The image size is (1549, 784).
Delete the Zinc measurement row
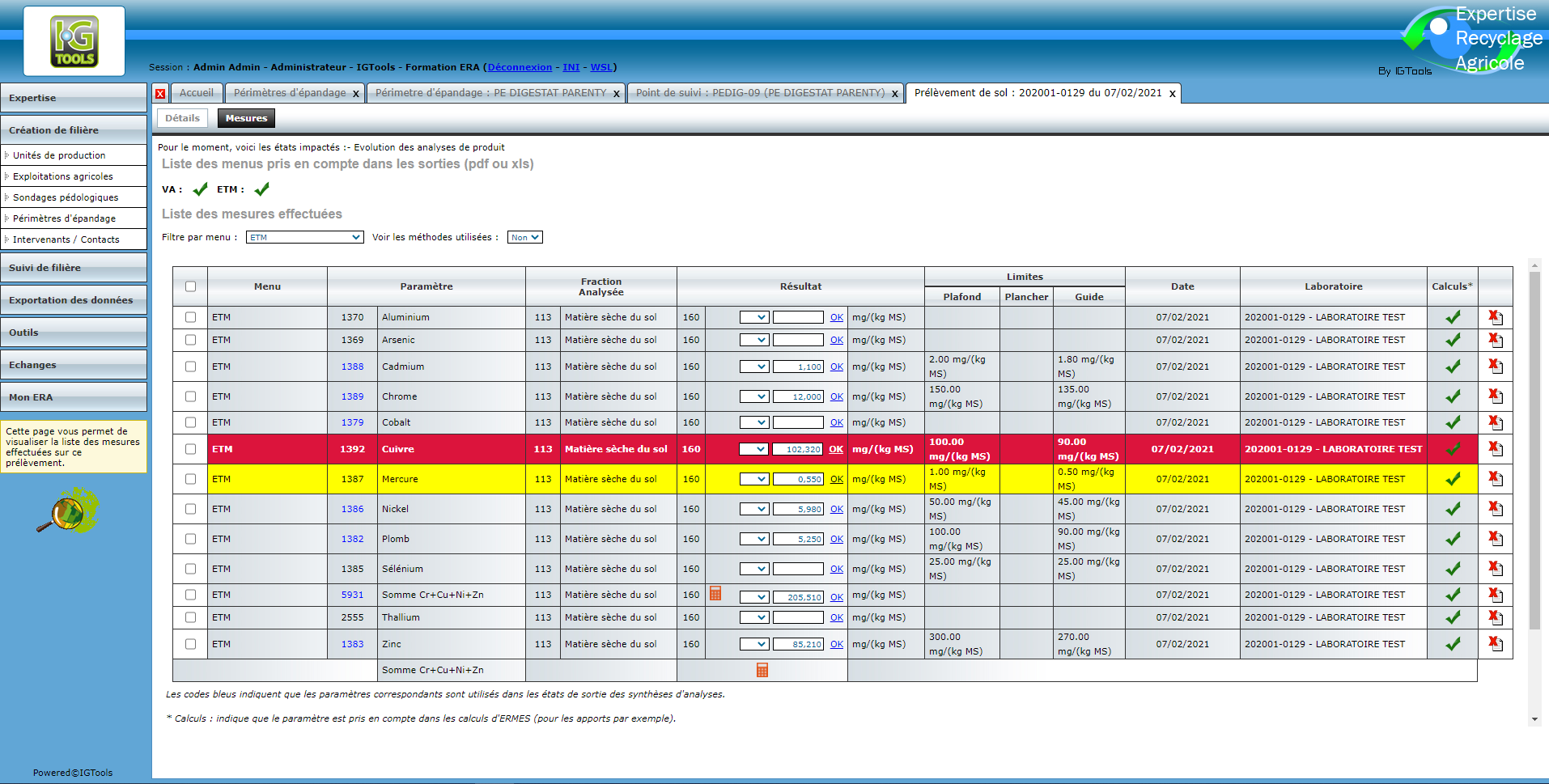tap(1496, 644)
